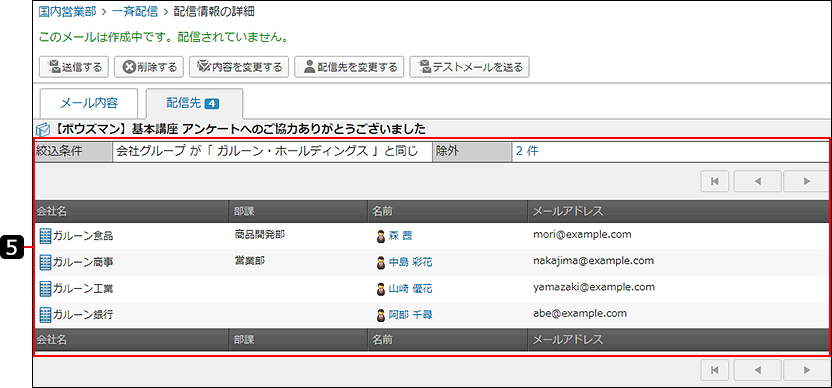Click the メールアドレス top column header
This screenshot has width=832, height=388.
click(x=679, y=211)
